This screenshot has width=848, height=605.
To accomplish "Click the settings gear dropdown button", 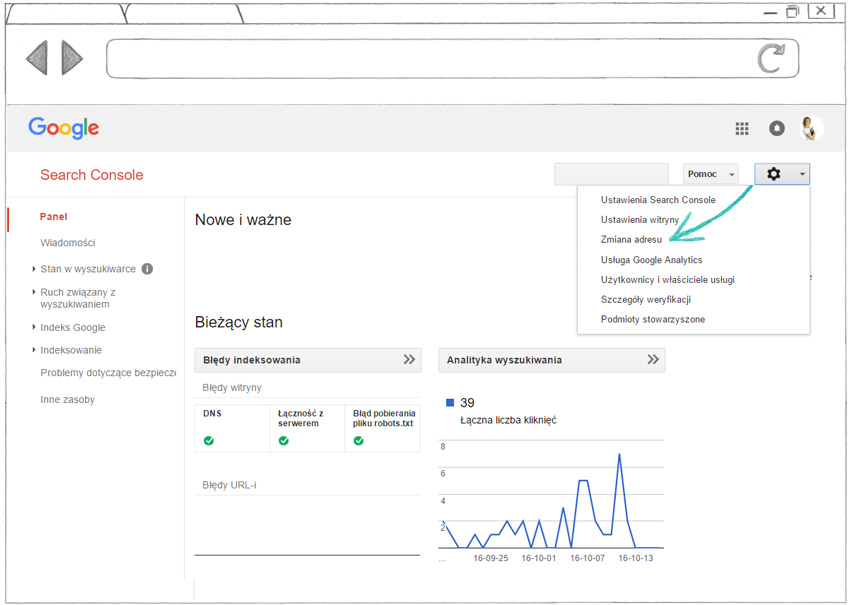I will (782, 174).
